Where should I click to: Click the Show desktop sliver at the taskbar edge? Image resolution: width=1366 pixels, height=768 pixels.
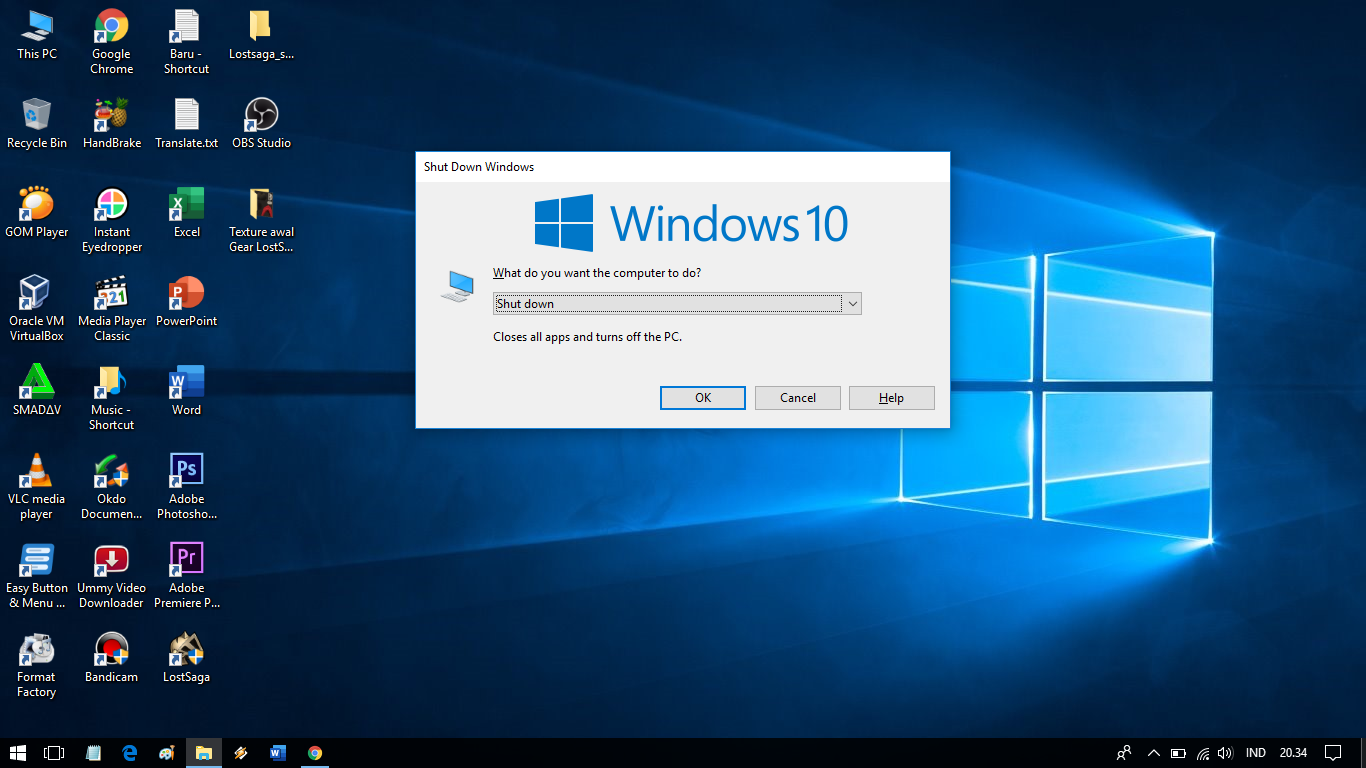click(x=1363, y=753)
